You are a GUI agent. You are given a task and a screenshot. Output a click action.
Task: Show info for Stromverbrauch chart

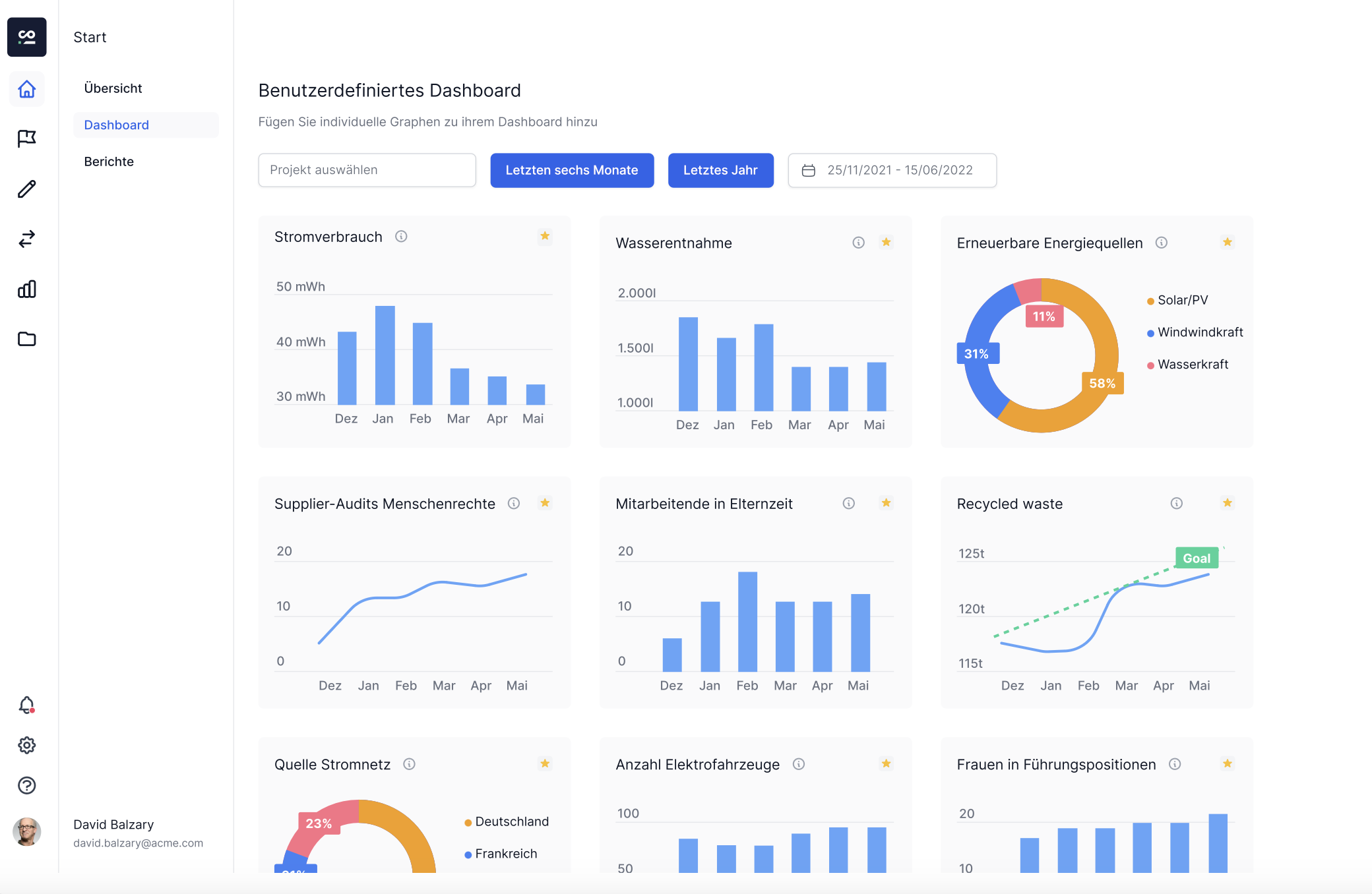(x=401, y=236)
